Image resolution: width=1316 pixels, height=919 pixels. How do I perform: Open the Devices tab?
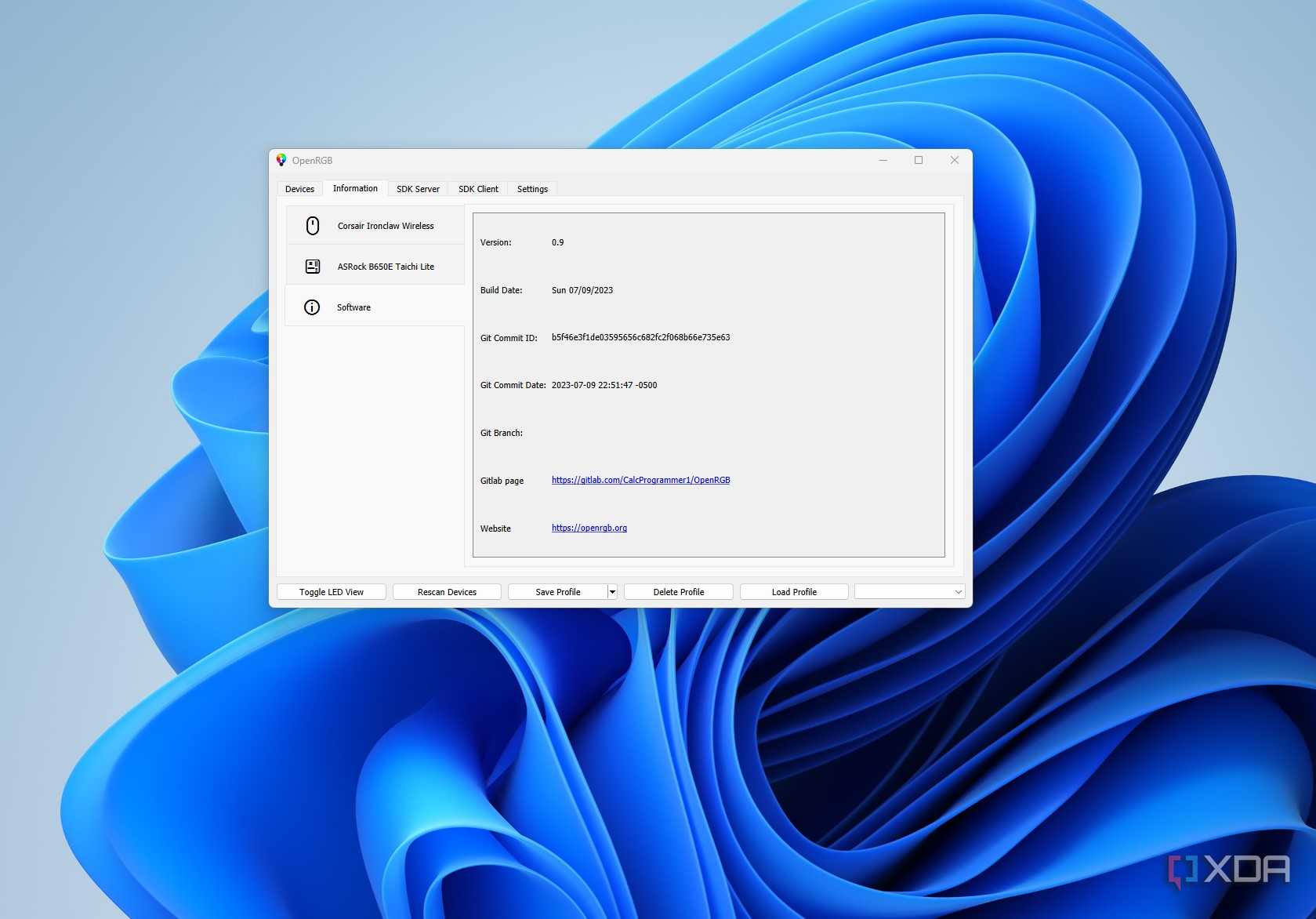point(299,189)
